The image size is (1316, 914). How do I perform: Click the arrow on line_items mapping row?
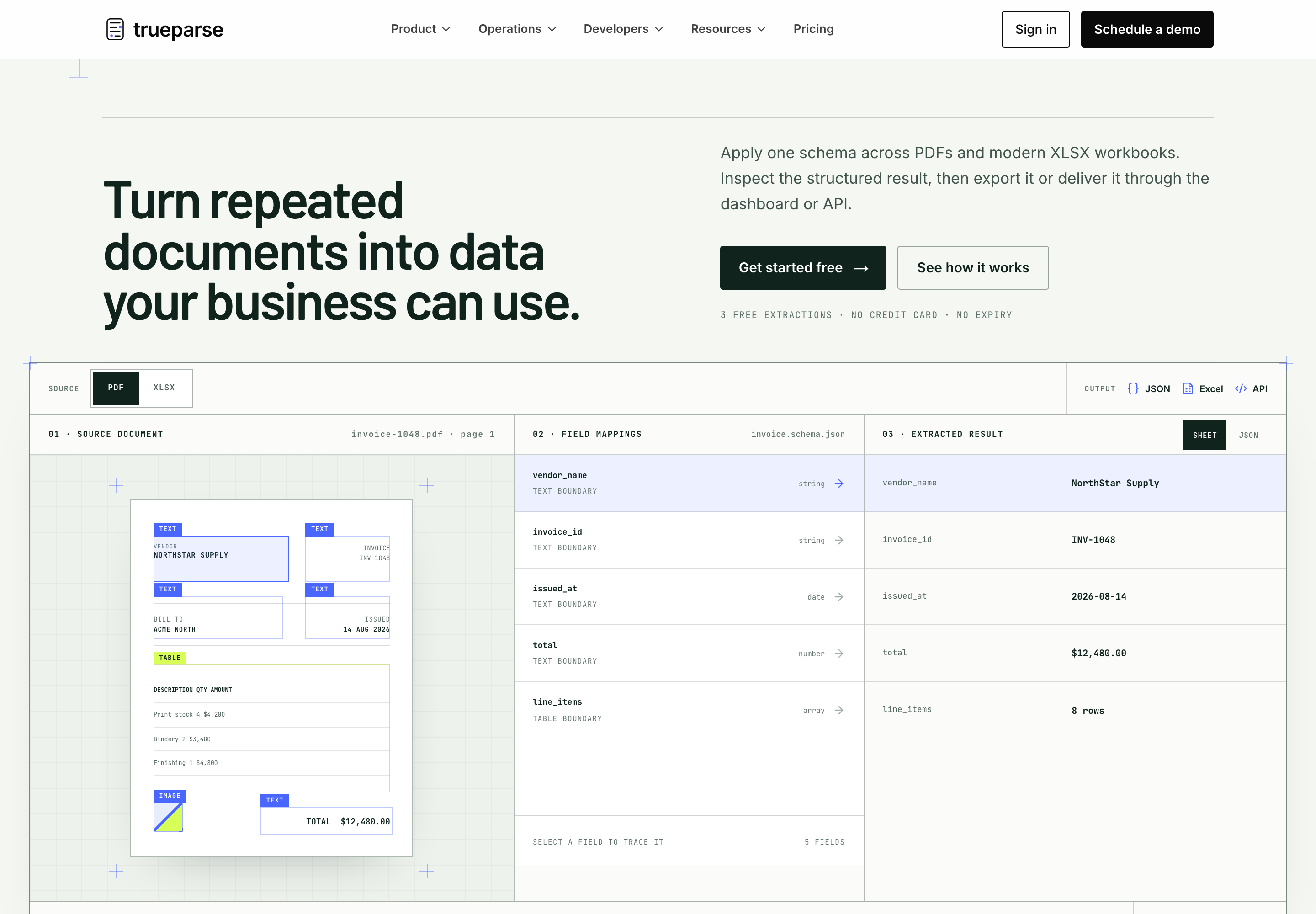click(x=839, y=710)
